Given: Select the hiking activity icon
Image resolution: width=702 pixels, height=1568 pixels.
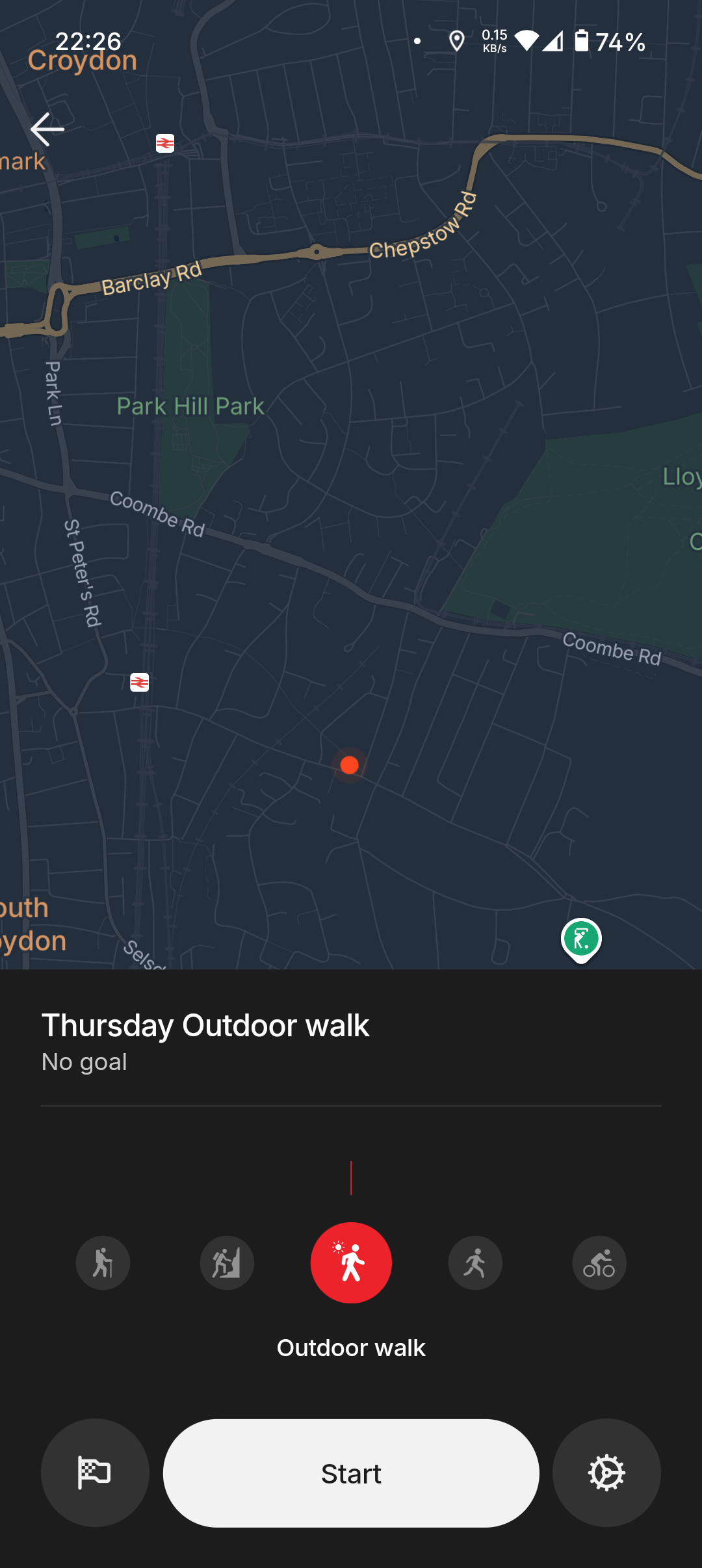Looking at the screenshot, I should 103,1263.
